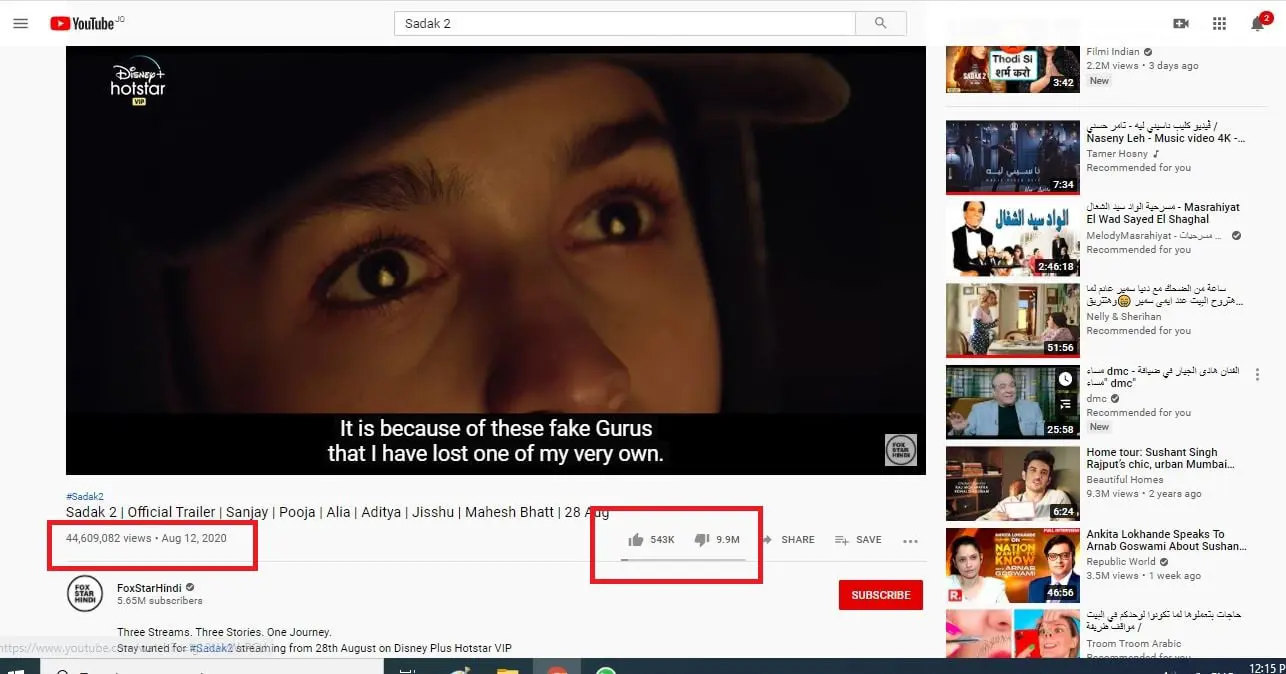Save the video to a playlist
Image resolution: width=1286 pixels, height=674 pixels.
[x=858, y=539]
